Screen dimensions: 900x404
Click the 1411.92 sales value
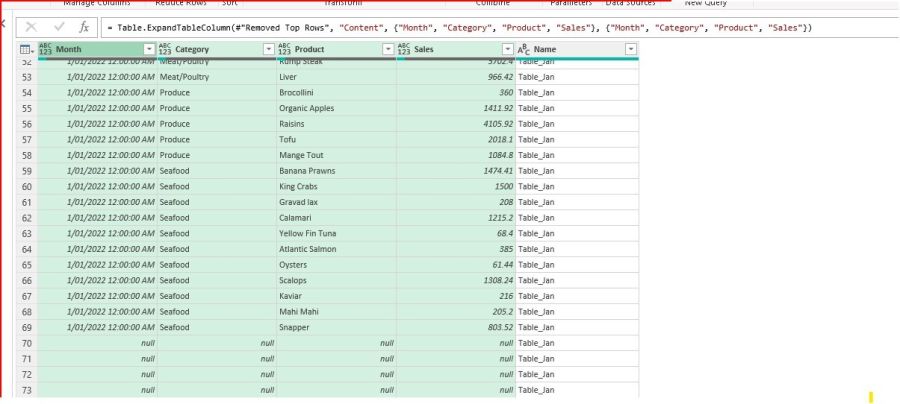[x=498, y=108]
